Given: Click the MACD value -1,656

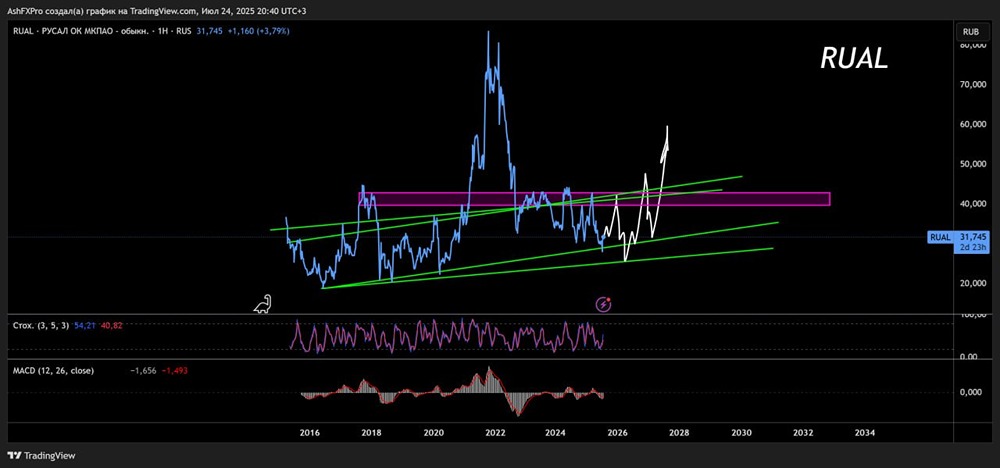Looking at the screenshot, I should pyautogui.click(x=142, y=370).
